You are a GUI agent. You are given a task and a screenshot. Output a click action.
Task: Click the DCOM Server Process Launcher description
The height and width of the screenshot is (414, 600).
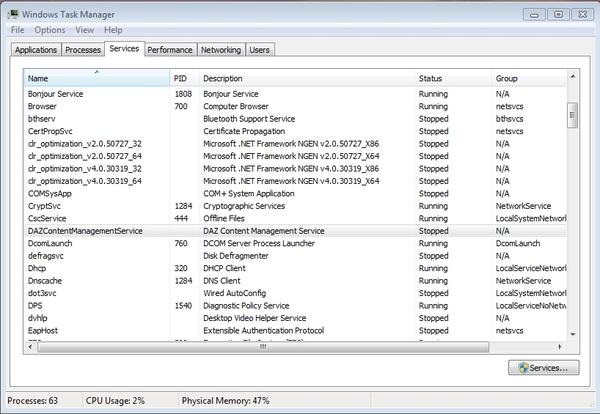[259, 243]
